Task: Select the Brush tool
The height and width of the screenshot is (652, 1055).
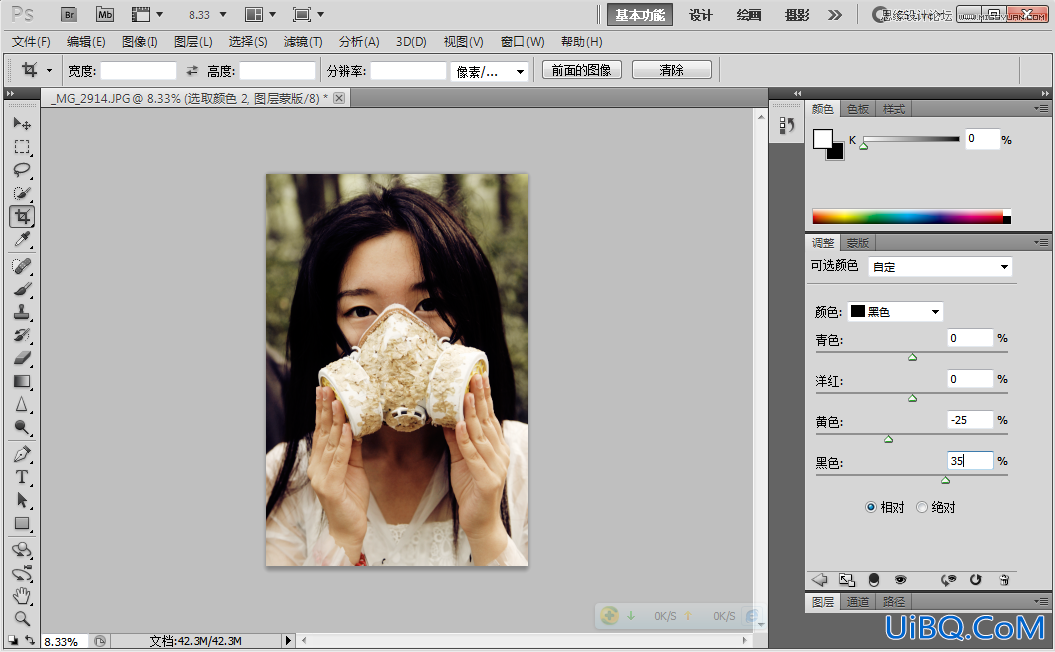Action: 22,289
